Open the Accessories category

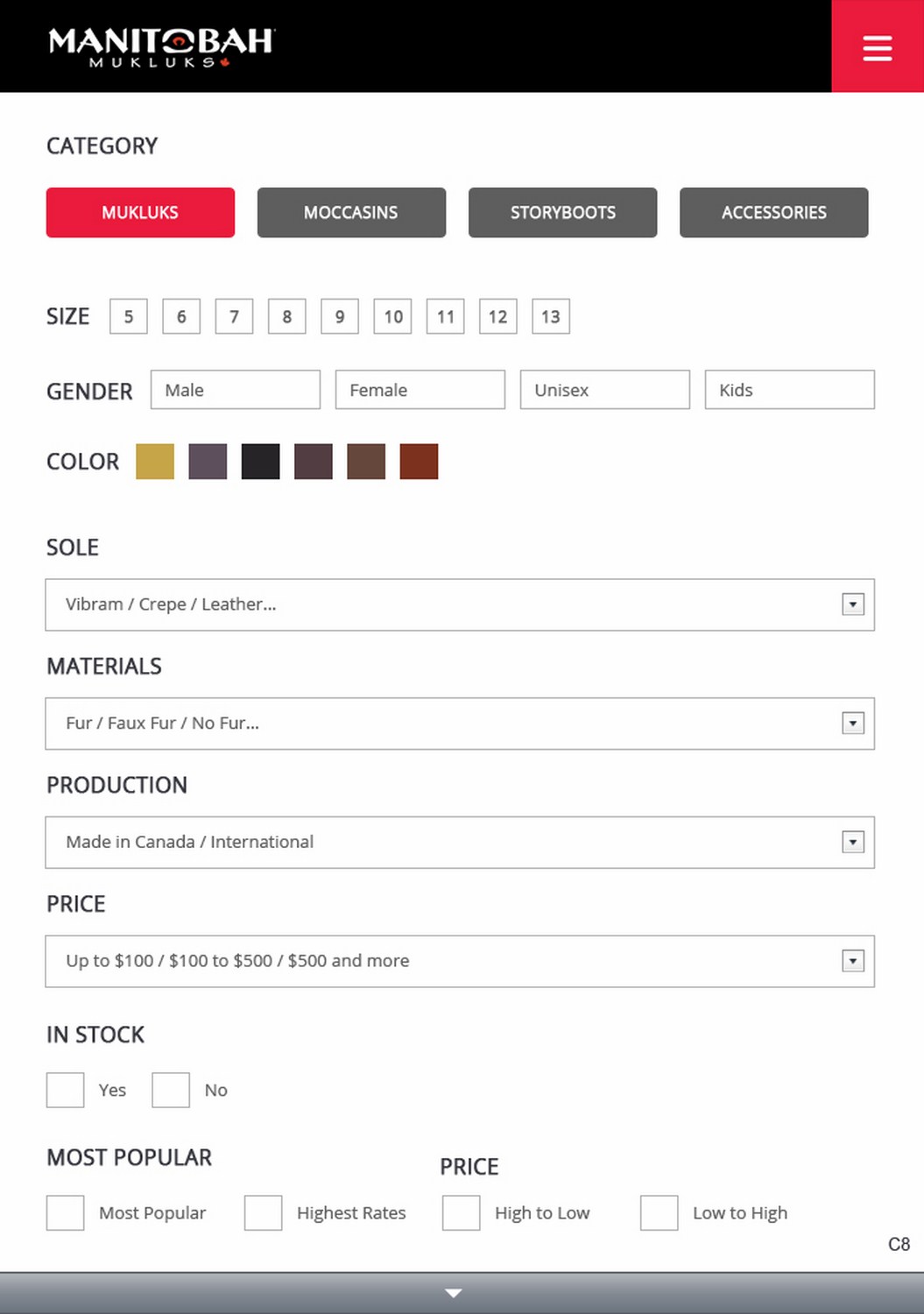pos(773,213)
